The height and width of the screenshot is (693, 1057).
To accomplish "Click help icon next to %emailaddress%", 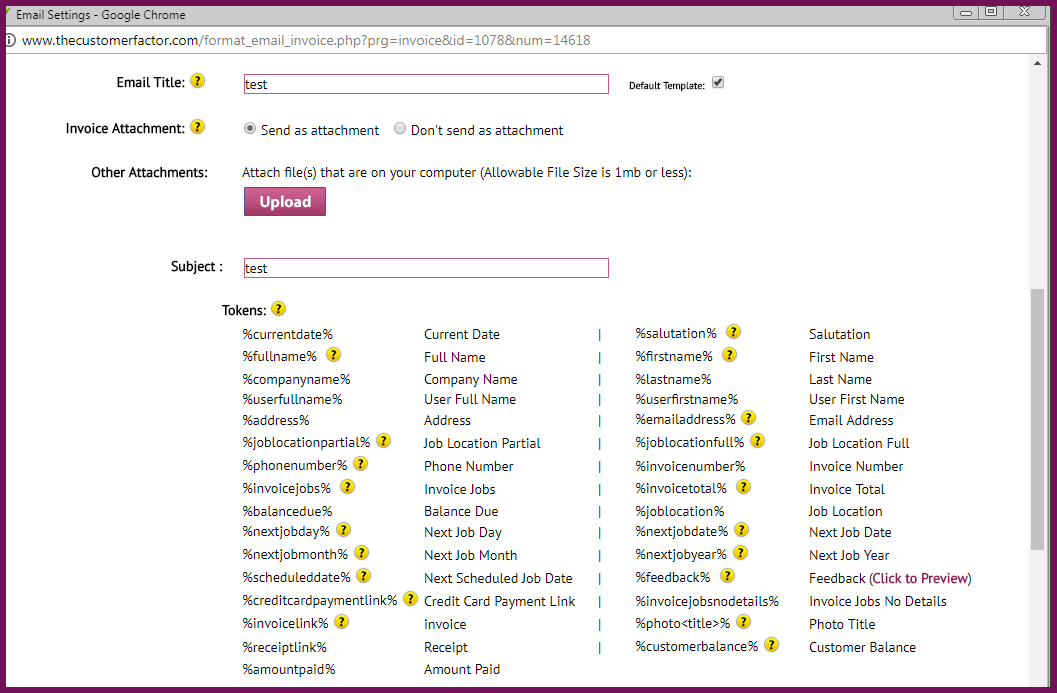I will click(x=748, y=418).
